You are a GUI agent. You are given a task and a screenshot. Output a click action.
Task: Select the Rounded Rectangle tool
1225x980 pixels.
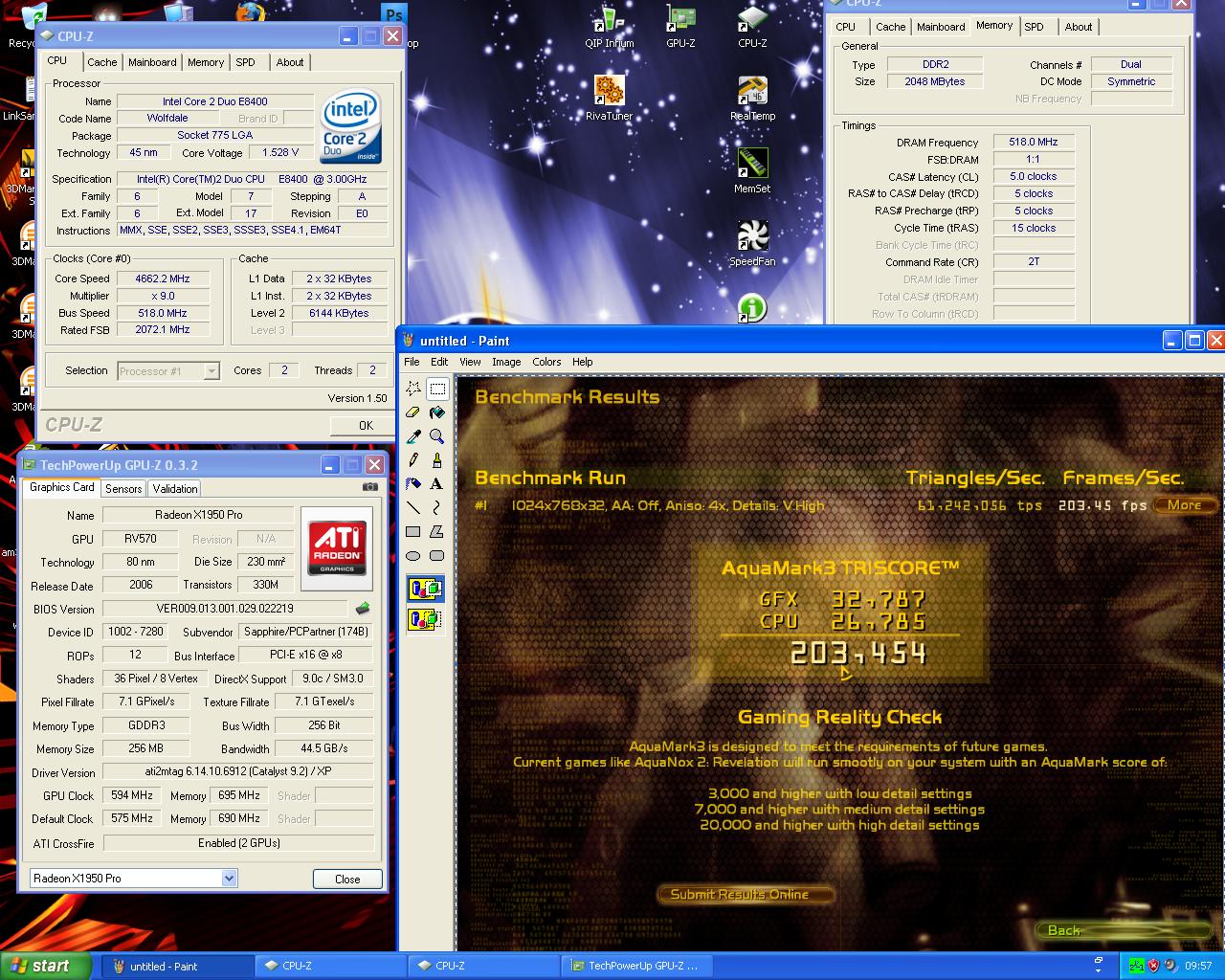tap(437, 556)
